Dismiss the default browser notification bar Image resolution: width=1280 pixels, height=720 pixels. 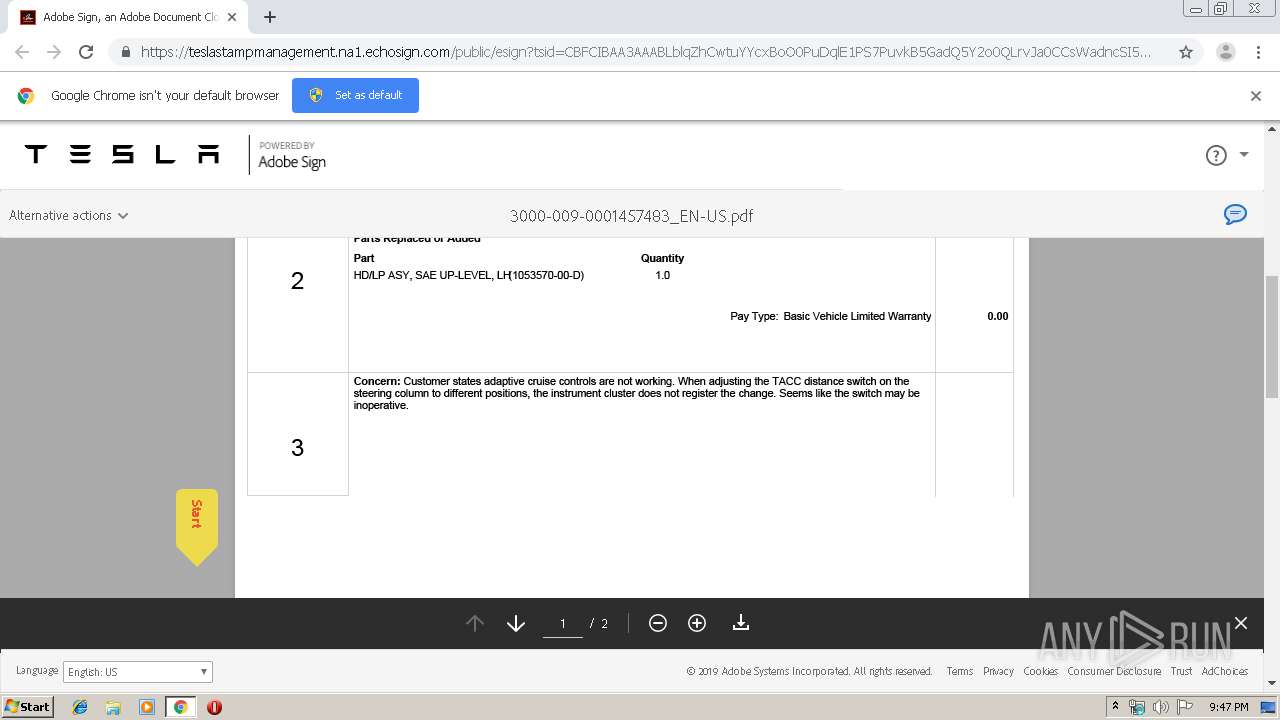pyautogui.click(x=1256, y=96)
